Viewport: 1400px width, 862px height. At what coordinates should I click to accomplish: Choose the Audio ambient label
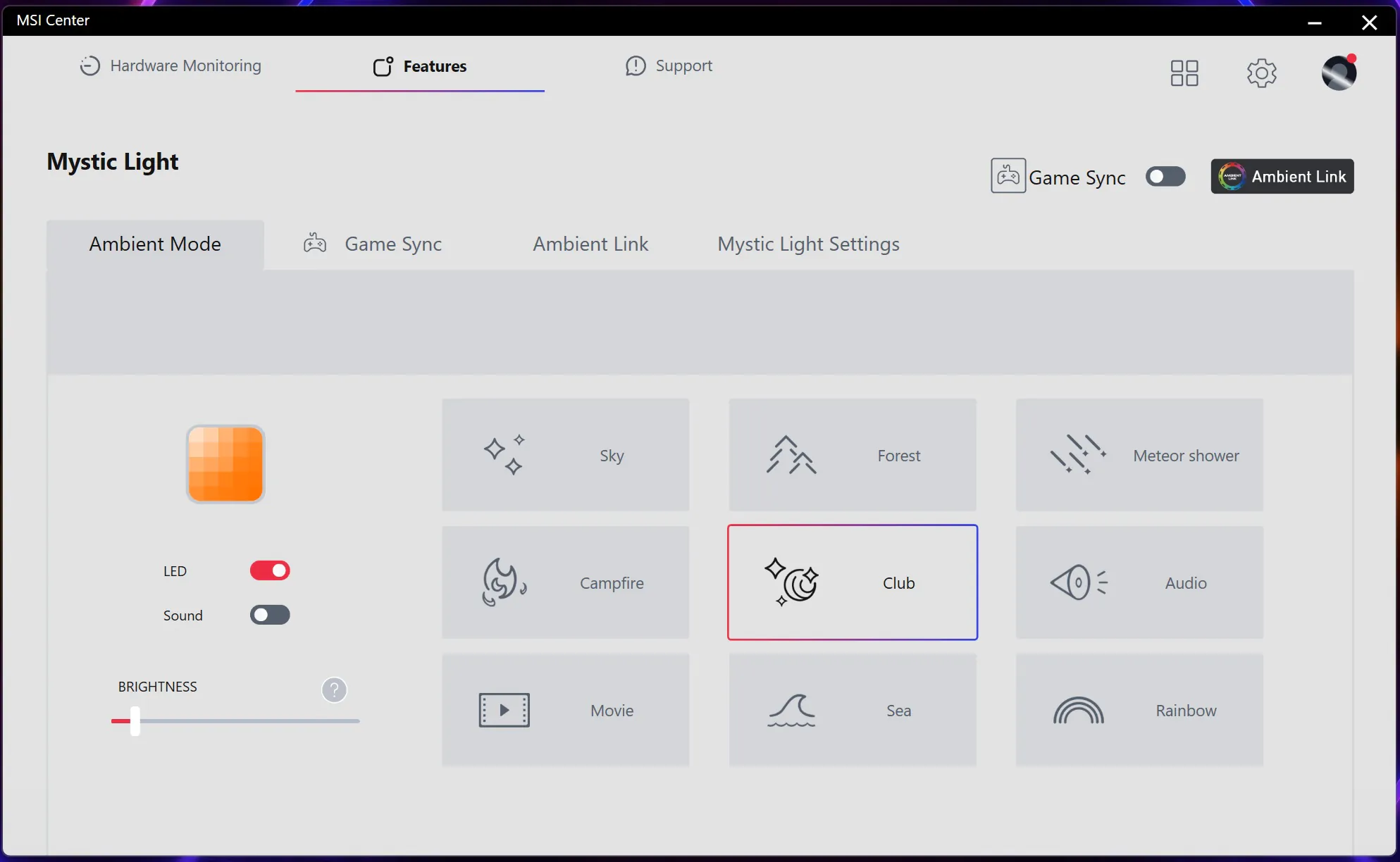1186,583
